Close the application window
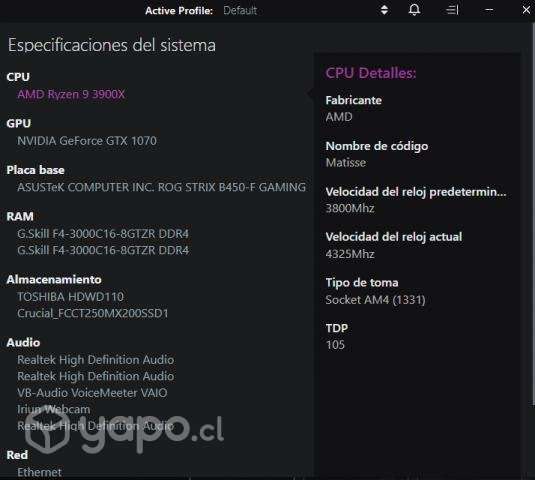The height and width of the screenshot is (480, 535). (526, 10)
